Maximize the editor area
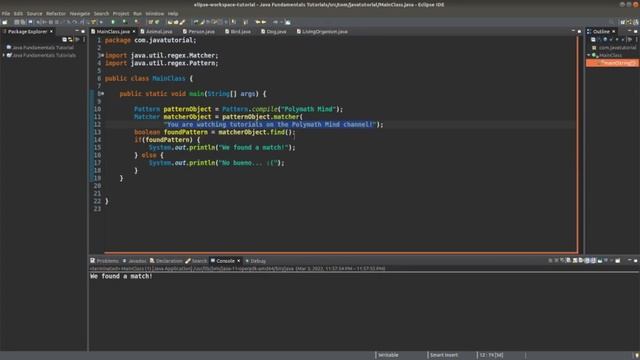This screenshot has width=640, height=360. click(x=579, y=31)
